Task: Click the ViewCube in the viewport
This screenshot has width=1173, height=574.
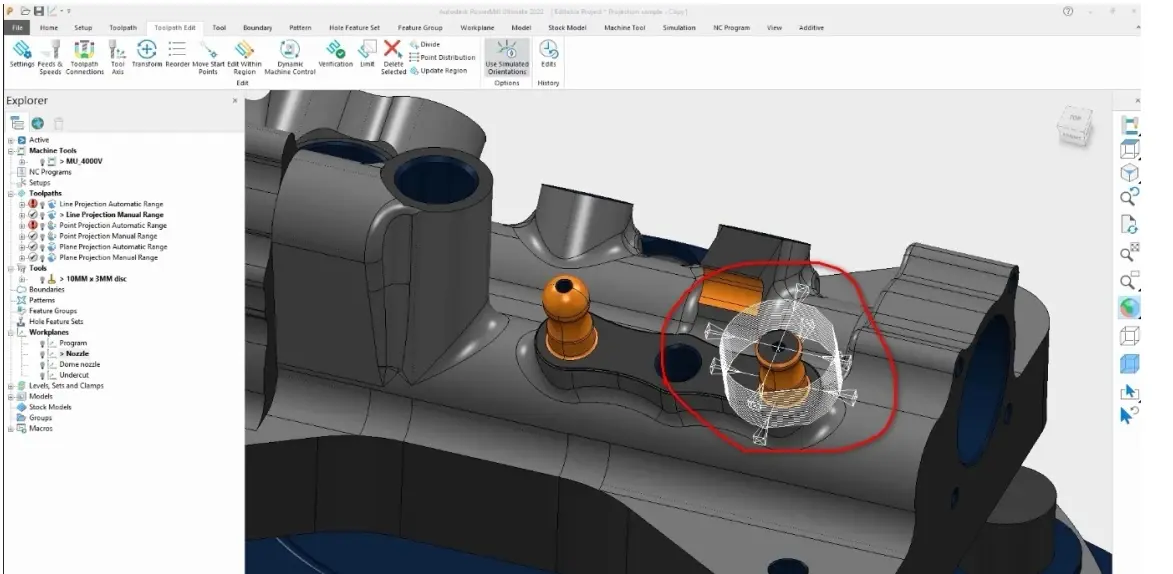Action: point(1074,125)
